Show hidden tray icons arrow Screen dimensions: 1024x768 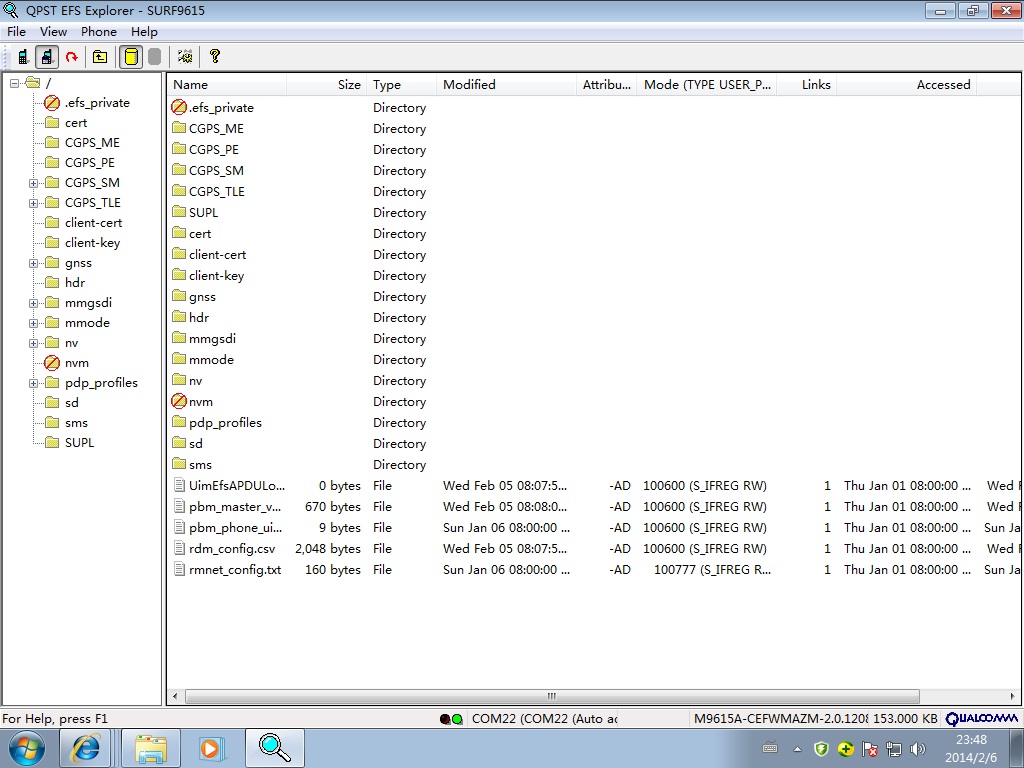797,749
